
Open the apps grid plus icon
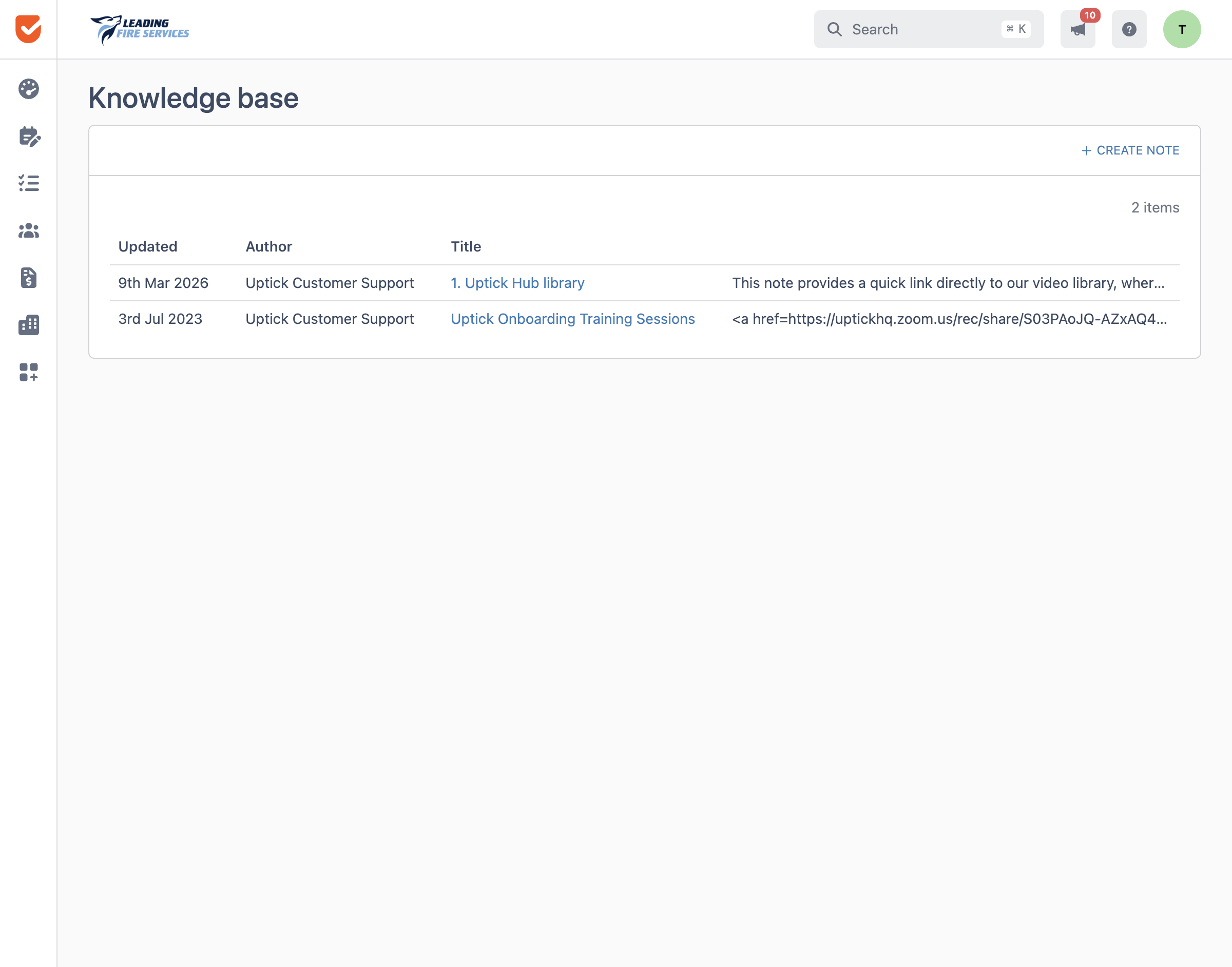pyautogui.click(x=28, y=372)
